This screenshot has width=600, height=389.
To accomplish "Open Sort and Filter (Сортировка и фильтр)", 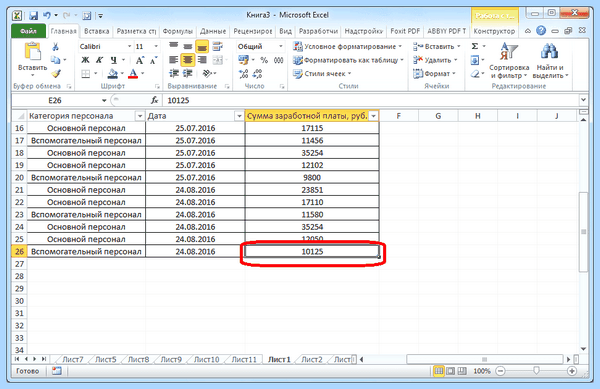I will (509, 60).
